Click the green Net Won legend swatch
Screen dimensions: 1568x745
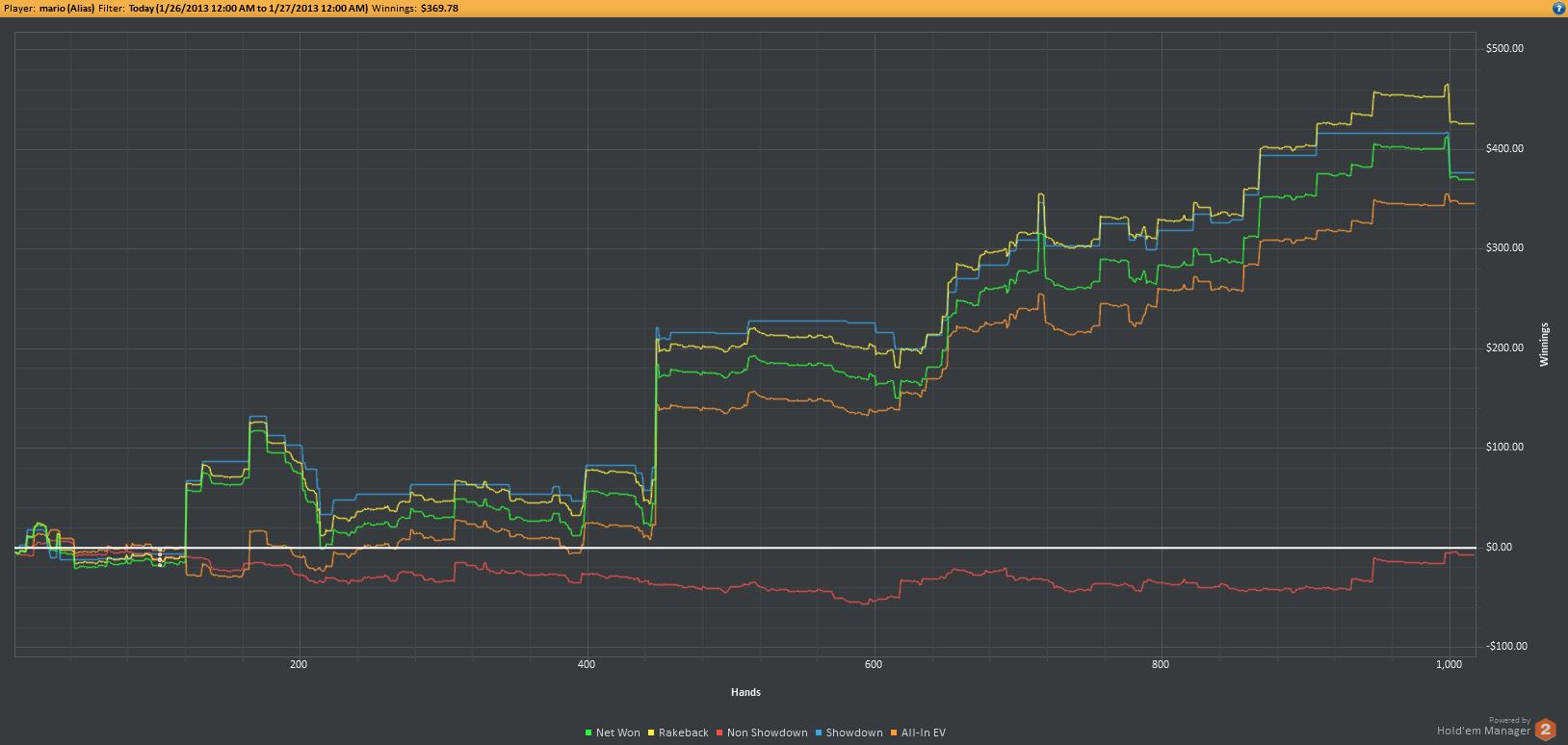tap(590, 733)
